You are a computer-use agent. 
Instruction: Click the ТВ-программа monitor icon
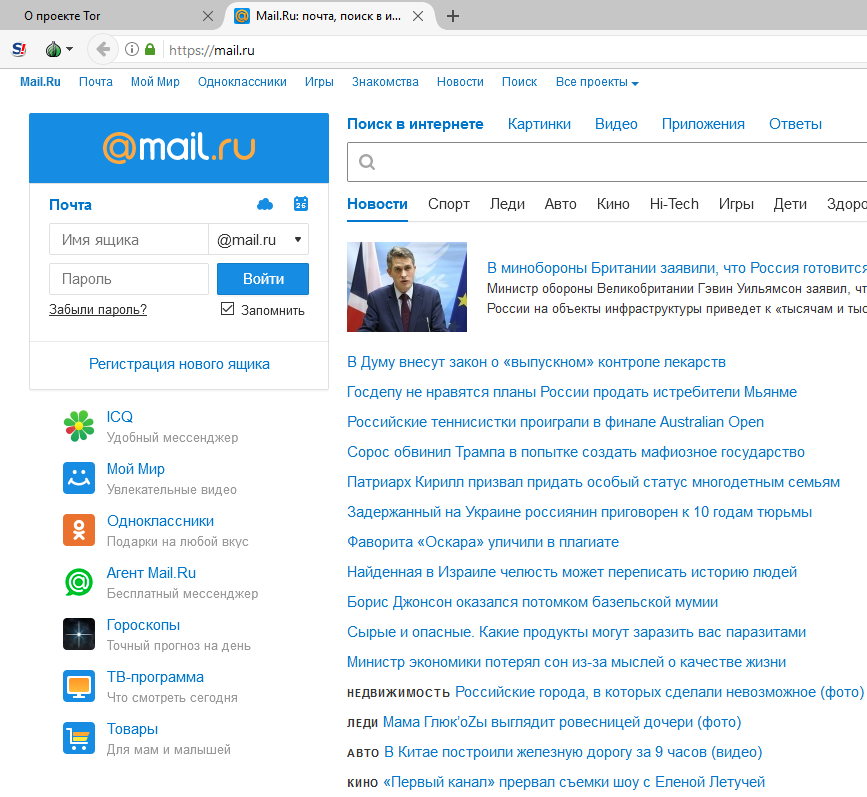[x=79, y=686]
